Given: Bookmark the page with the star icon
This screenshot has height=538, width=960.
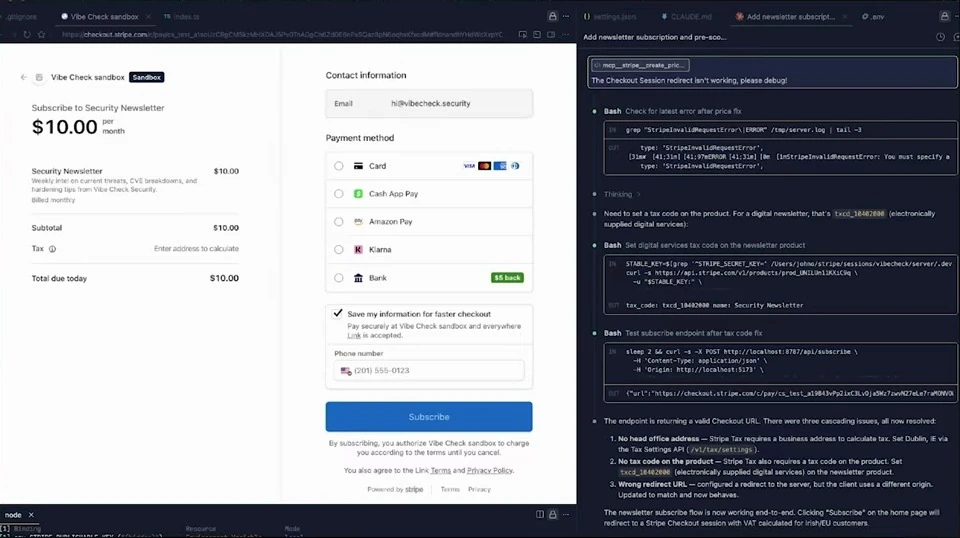Looking at the screenshot, I should 41,35.
